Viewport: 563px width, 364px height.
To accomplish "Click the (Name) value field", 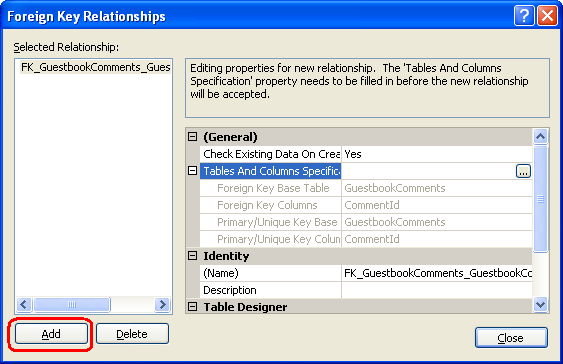I will [437, 273].
